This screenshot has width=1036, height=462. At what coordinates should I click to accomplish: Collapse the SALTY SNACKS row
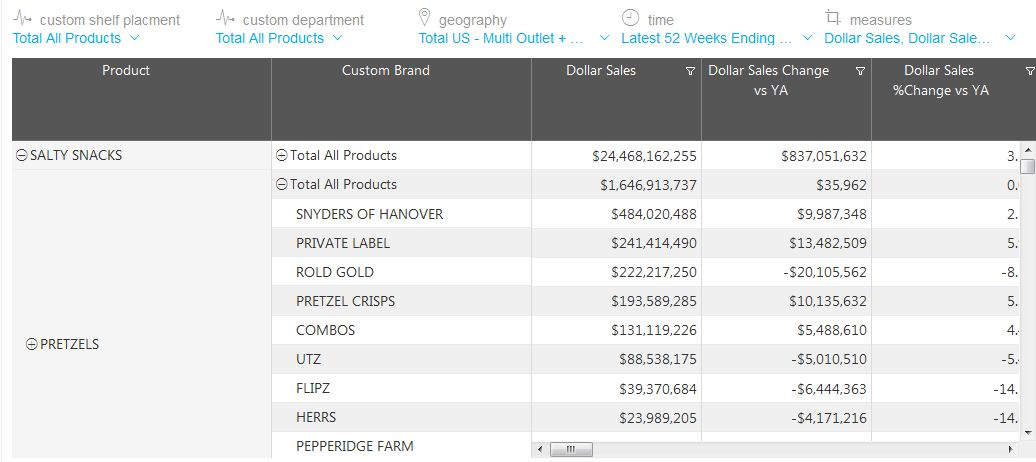(x=22, y=156)
